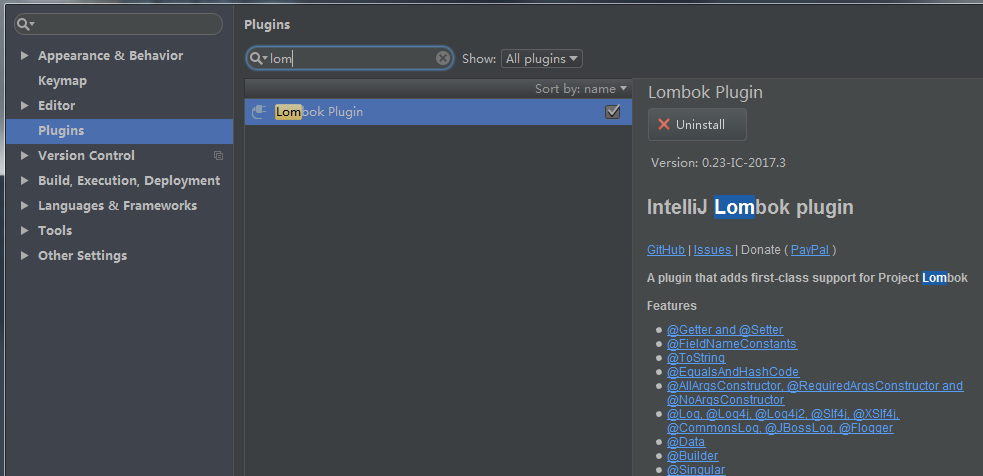983x476 pixels.
Task: Expand the Other Settings section
Action: (24, 256)
